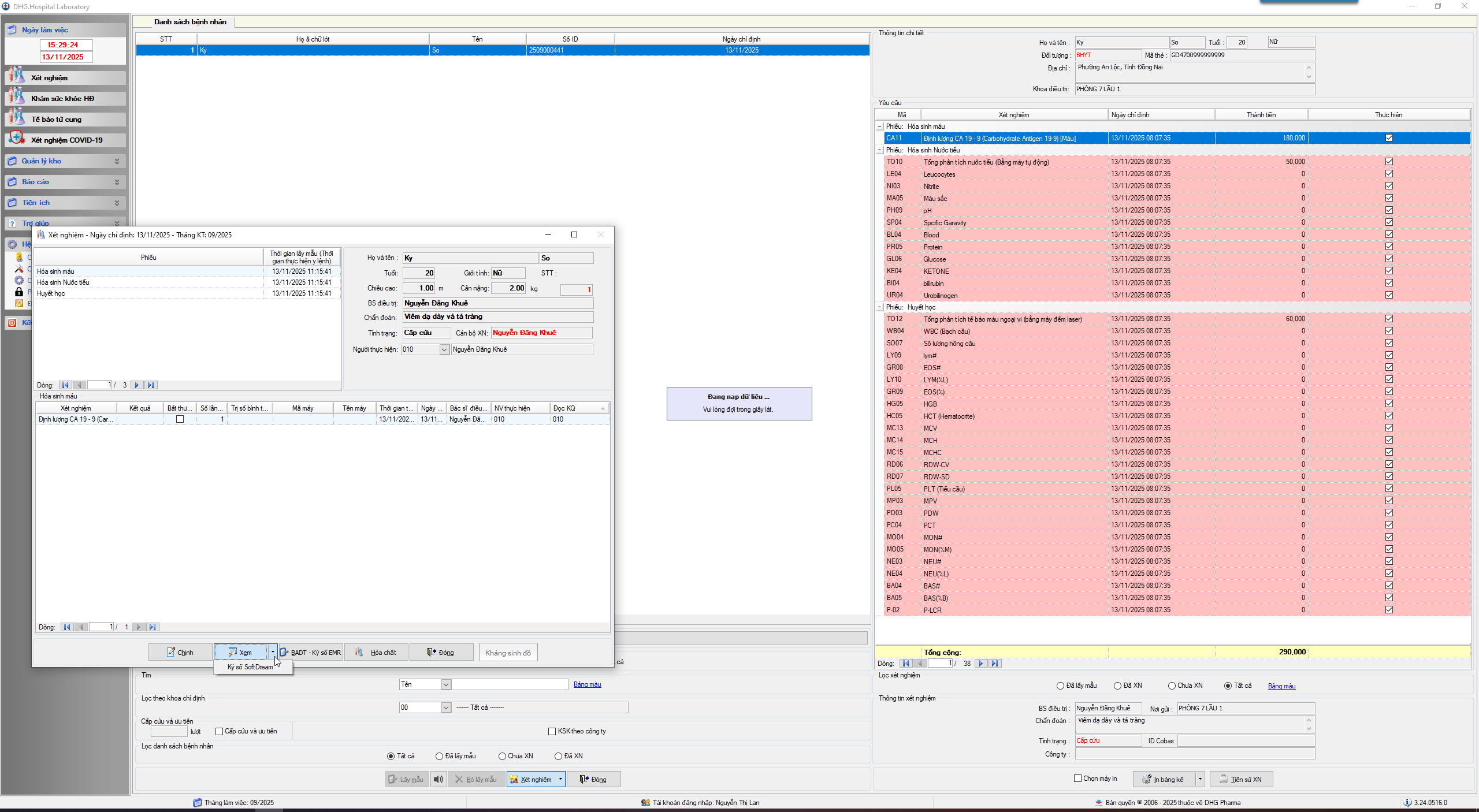Click the Chỉnh edit button

[x=180, y=653]
